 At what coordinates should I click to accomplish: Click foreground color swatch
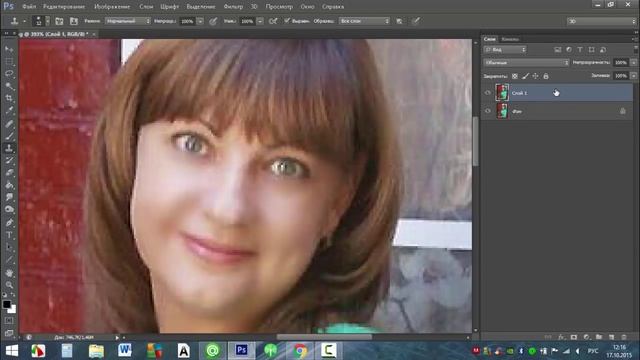point(7,304)
